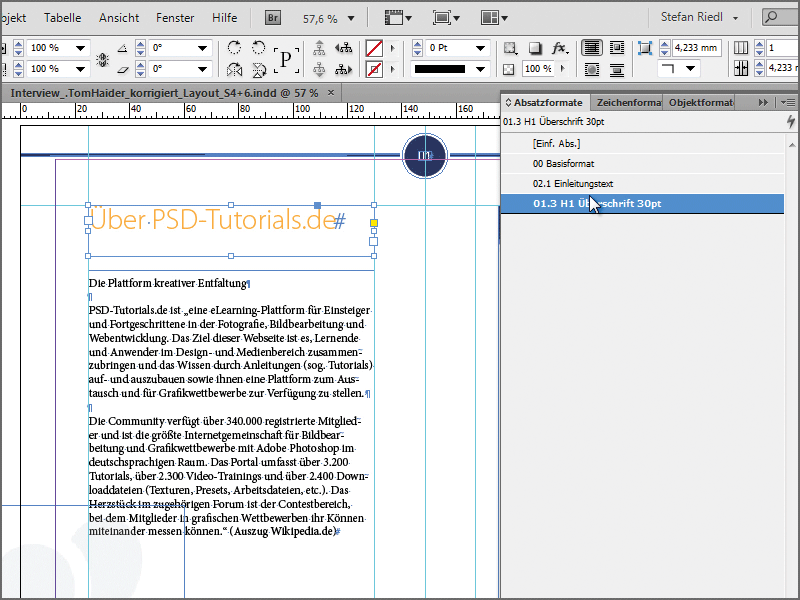Toggle the fill swatch with red slash
Image resolution: width=800 pixels, height=600 pixels.
click(374, 48)
